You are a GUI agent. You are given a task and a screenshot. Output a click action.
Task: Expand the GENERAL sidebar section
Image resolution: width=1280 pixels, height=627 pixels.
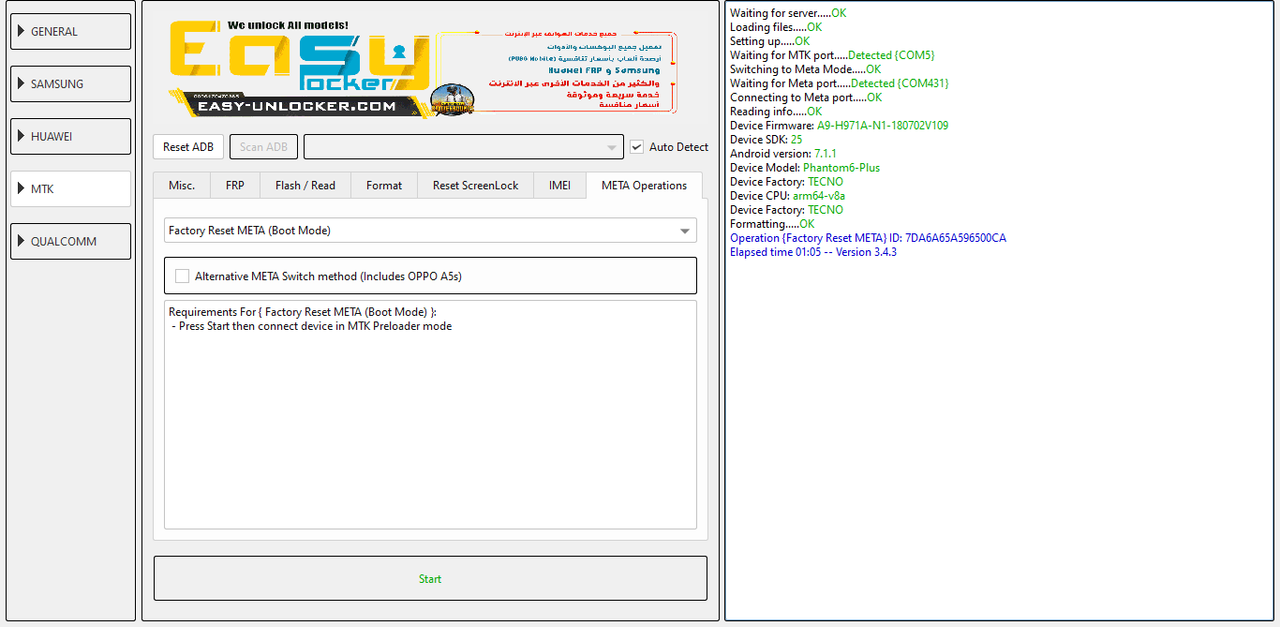pyautogui.click(x=70, y=31)
